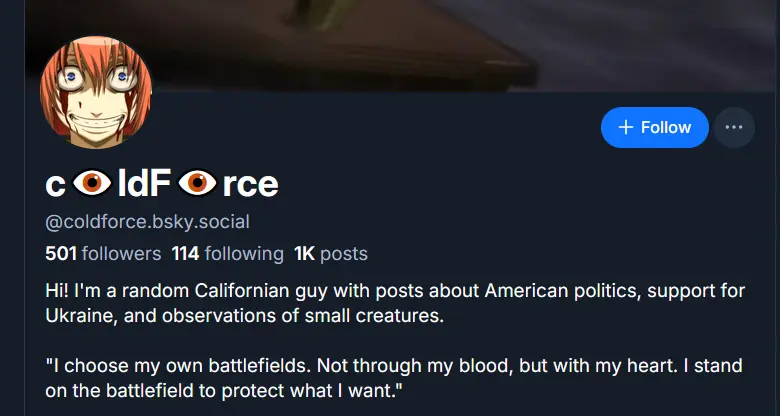Viewport: 780px width, 416px height.
Task: Click the word "Ukraine" in bio
Action: click(x=77, y=317)
